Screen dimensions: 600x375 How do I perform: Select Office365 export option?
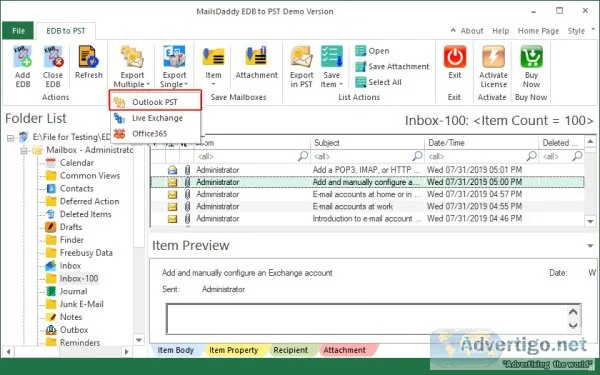pyautogui.click(x=155, y=134)
